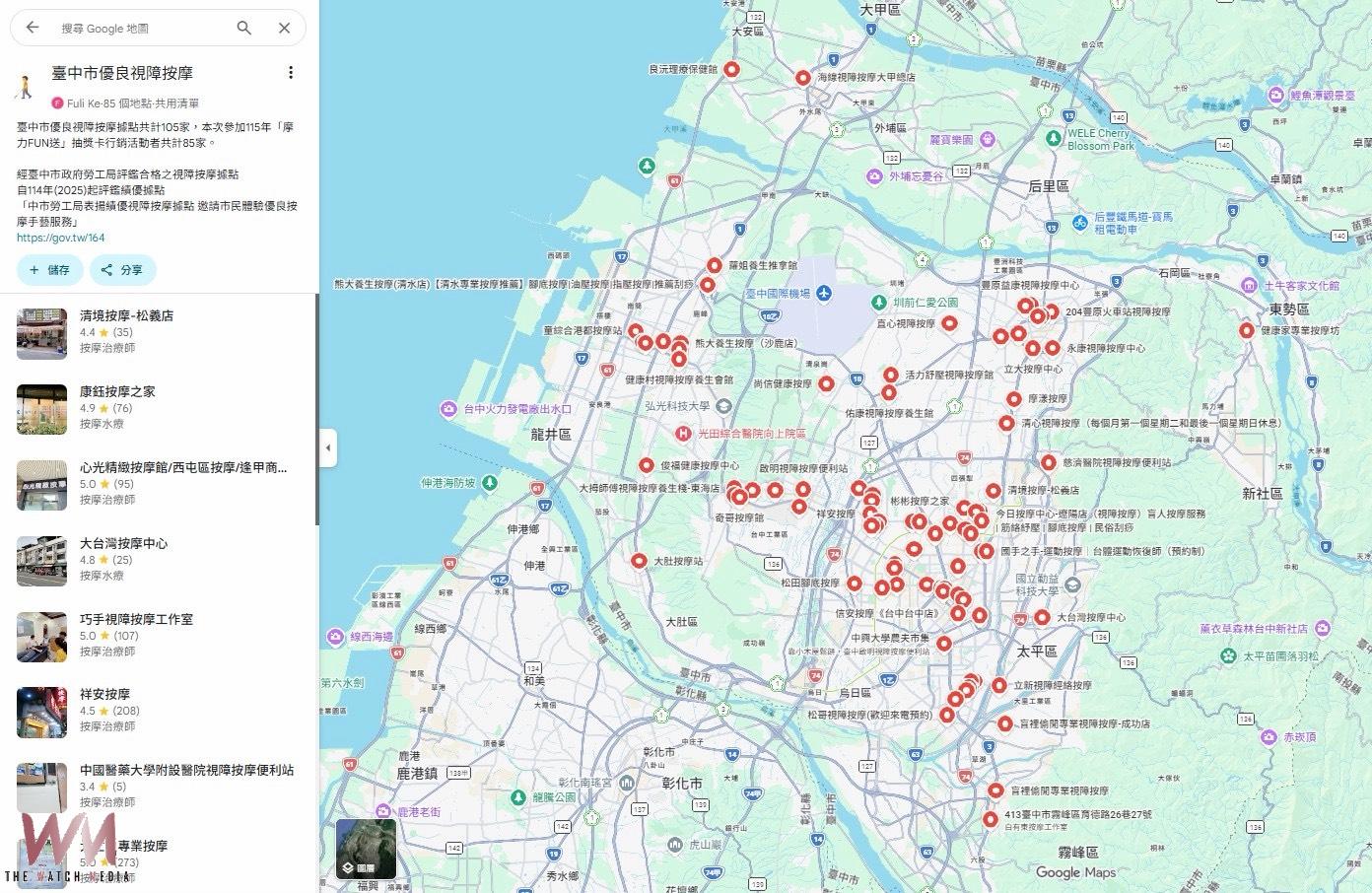
Task: Click the 盲裡偷閒專業視障按摩-成功店 map pin
Action: [1005, 723]
